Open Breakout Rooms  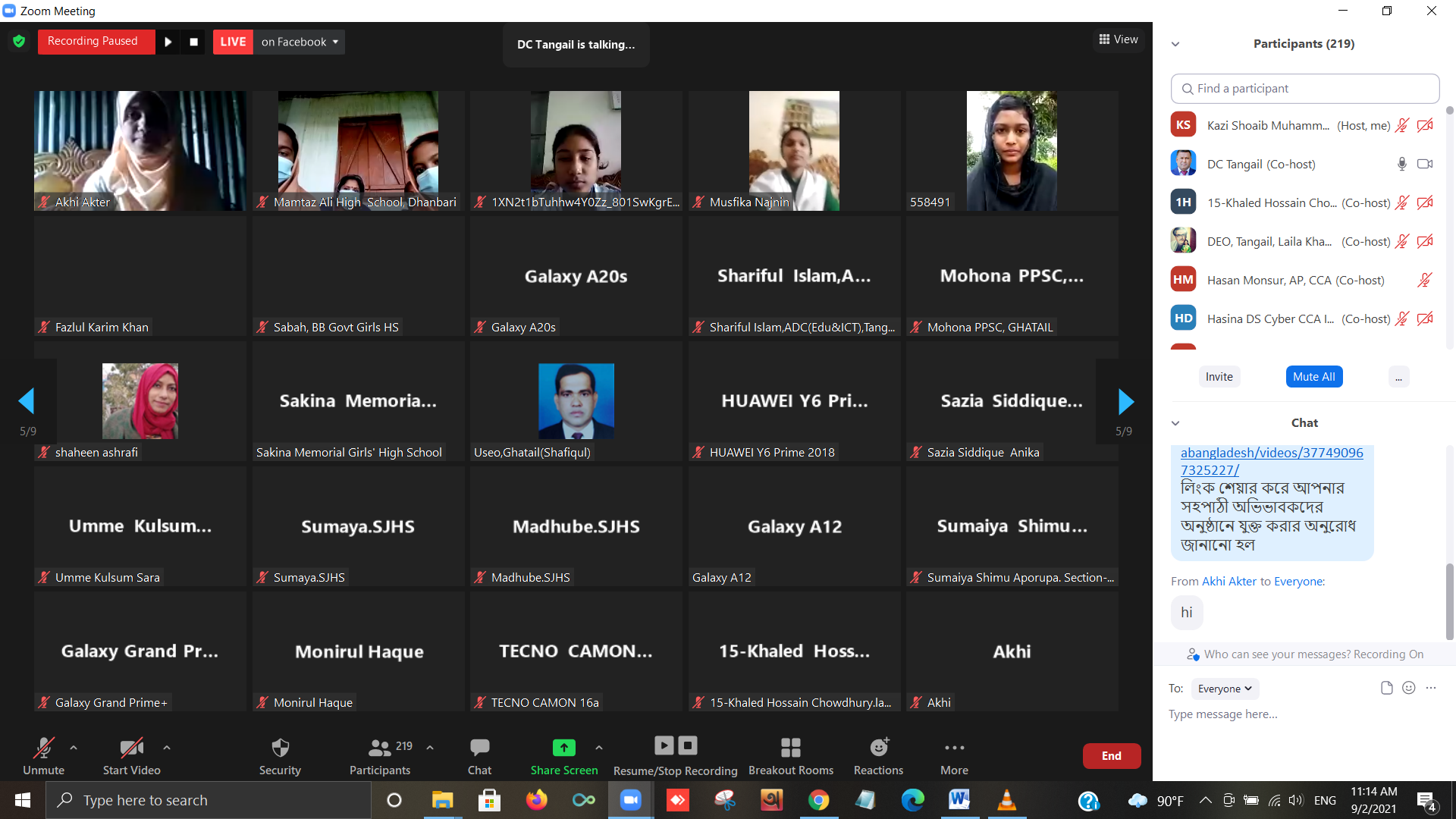pyautogui.click(x=791, y=755)
